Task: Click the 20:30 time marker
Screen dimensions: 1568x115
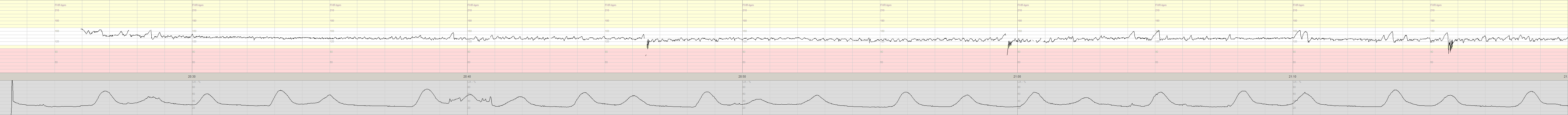Action: 191,77
